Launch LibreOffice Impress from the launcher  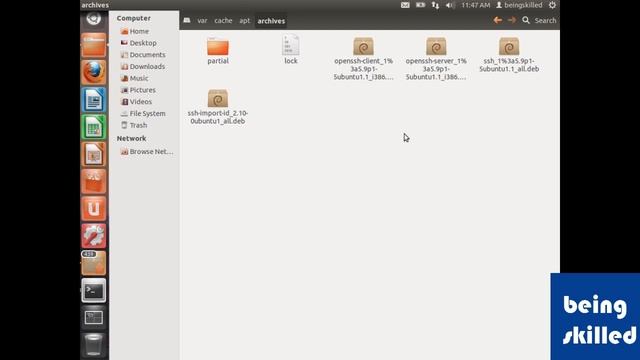pyautogui.click(x=93, y=154)
